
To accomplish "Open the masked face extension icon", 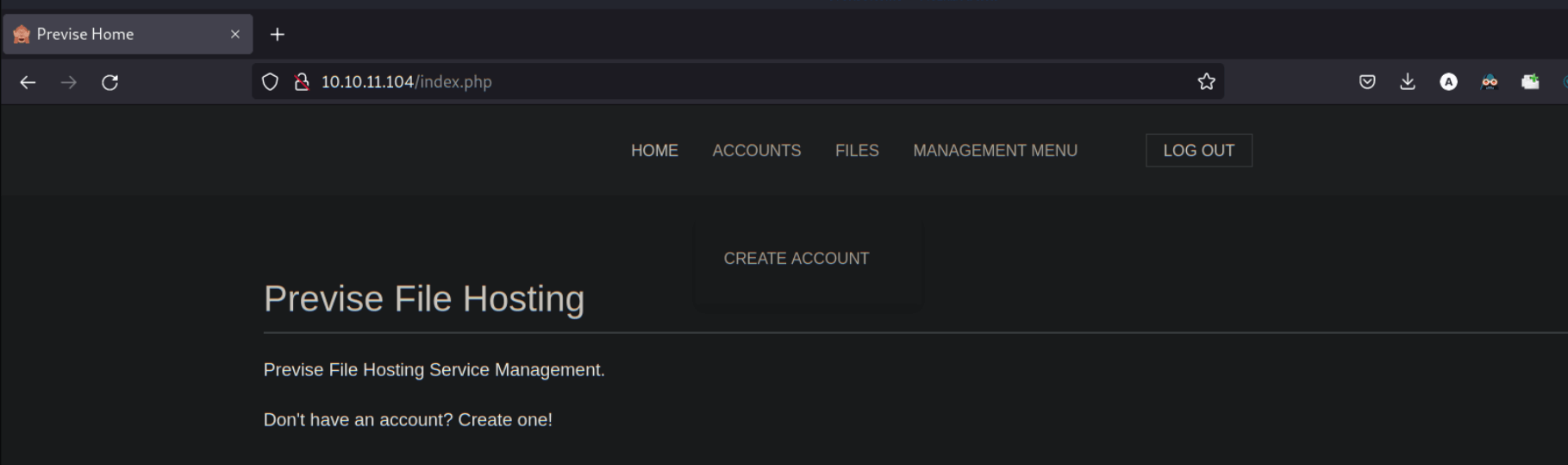I will pos(1490,82).
